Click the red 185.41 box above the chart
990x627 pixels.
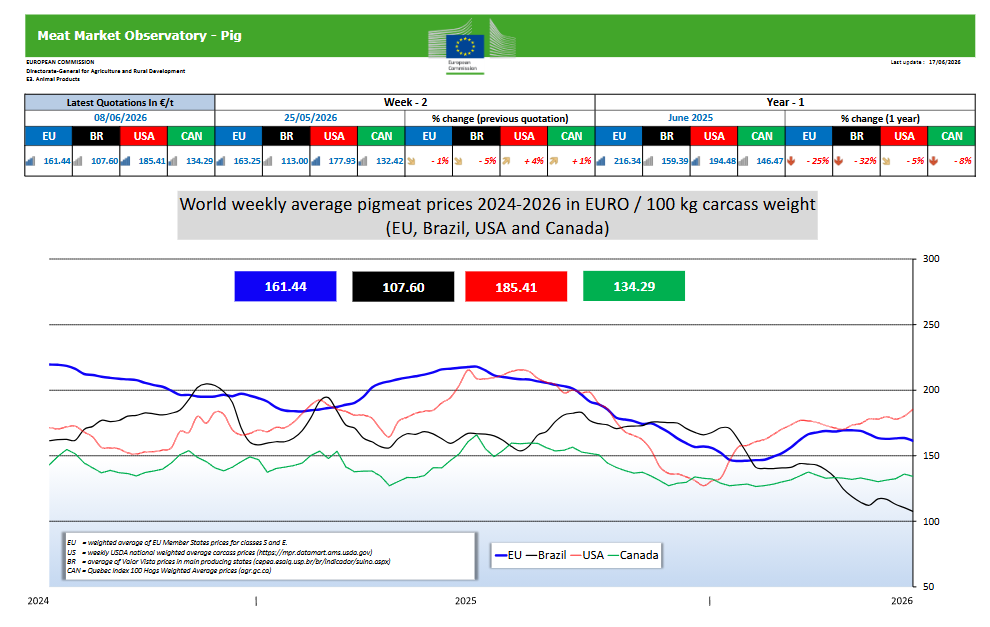point(516,287)
